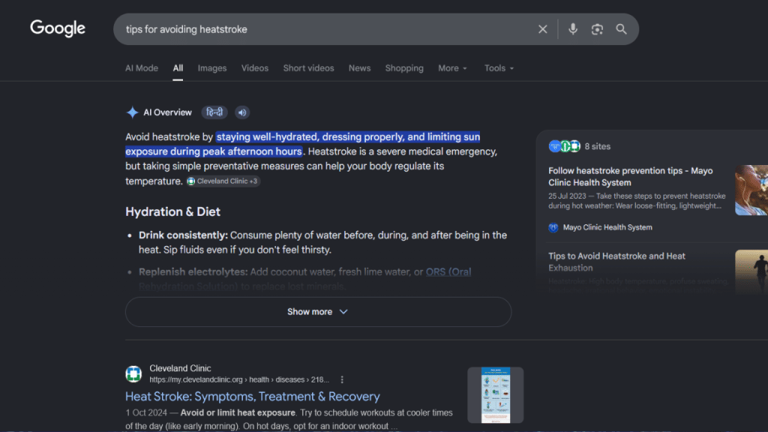Listen to AI Overview via speaker icon
Viewport: 768px width, 432px height.
[x=242, y=112]
